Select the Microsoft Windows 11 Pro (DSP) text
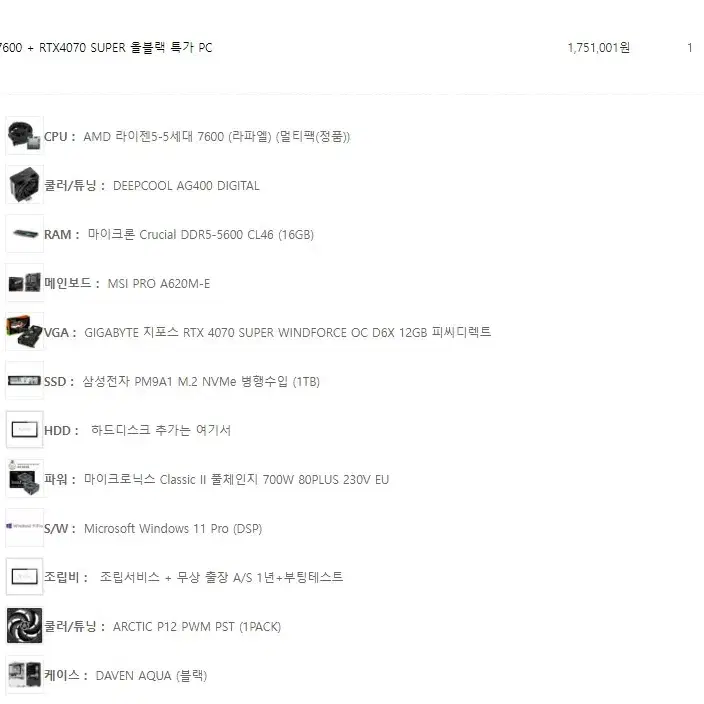 (173, 528)
